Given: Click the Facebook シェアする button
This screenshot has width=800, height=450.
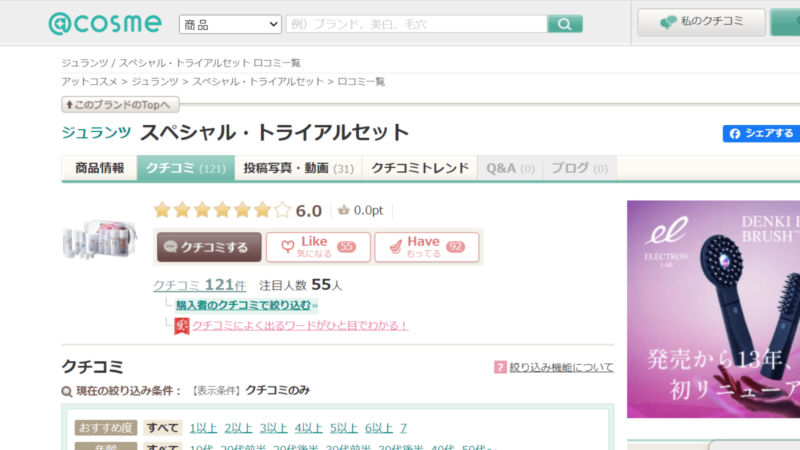Looking at the screenshot, I should (761, 134).
